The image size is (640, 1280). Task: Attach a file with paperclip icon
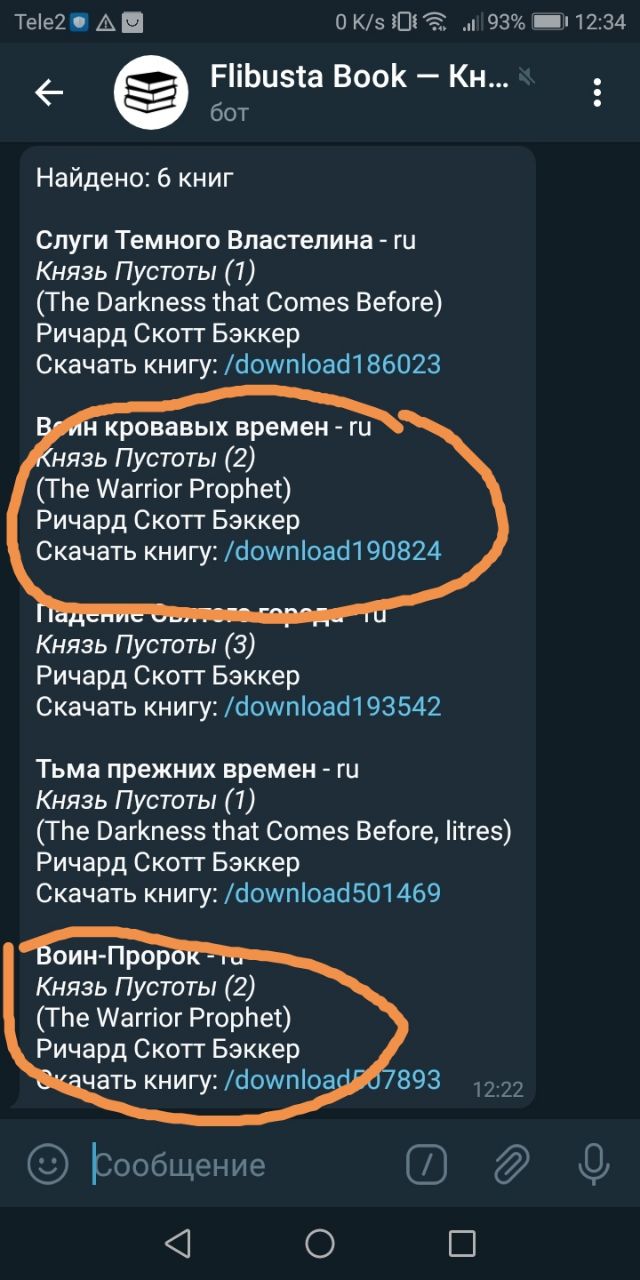[x=510, y=1163]
